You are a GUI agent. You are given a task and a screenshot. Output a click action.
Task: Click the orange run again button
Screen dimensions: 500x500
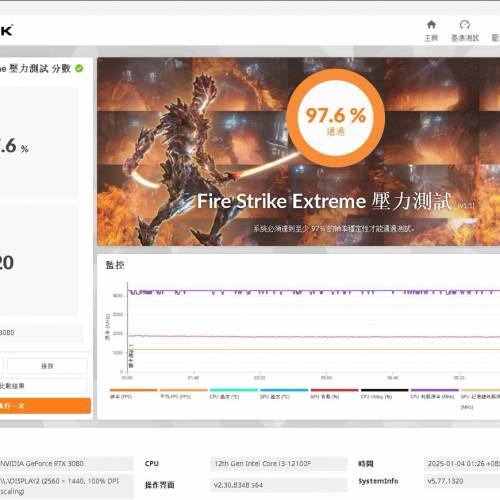[45, 406]
